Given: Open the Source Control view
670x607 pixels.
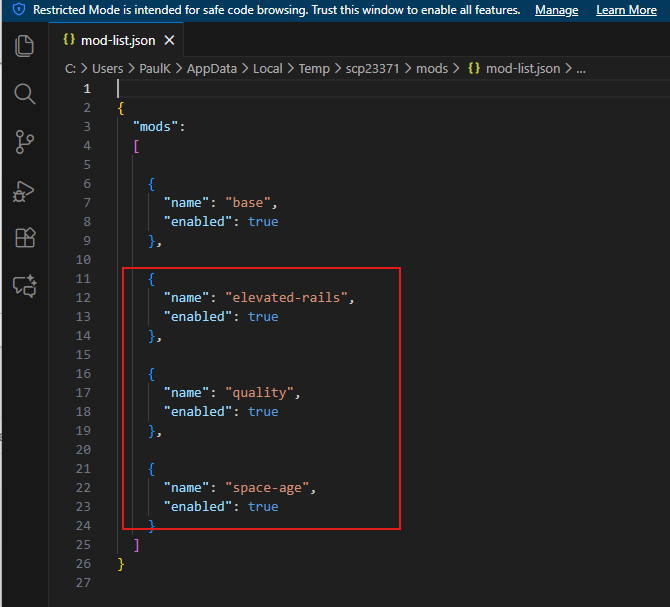Looking at the screenshot, I should pyautogui.click(x=25, y=142).
